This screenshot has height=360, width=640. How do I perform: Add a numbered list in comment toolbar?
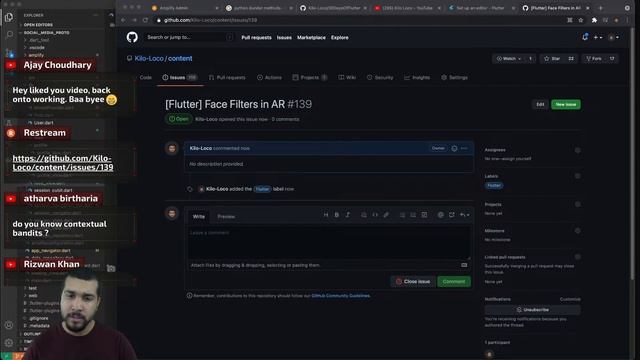click(x=413, y=215)
